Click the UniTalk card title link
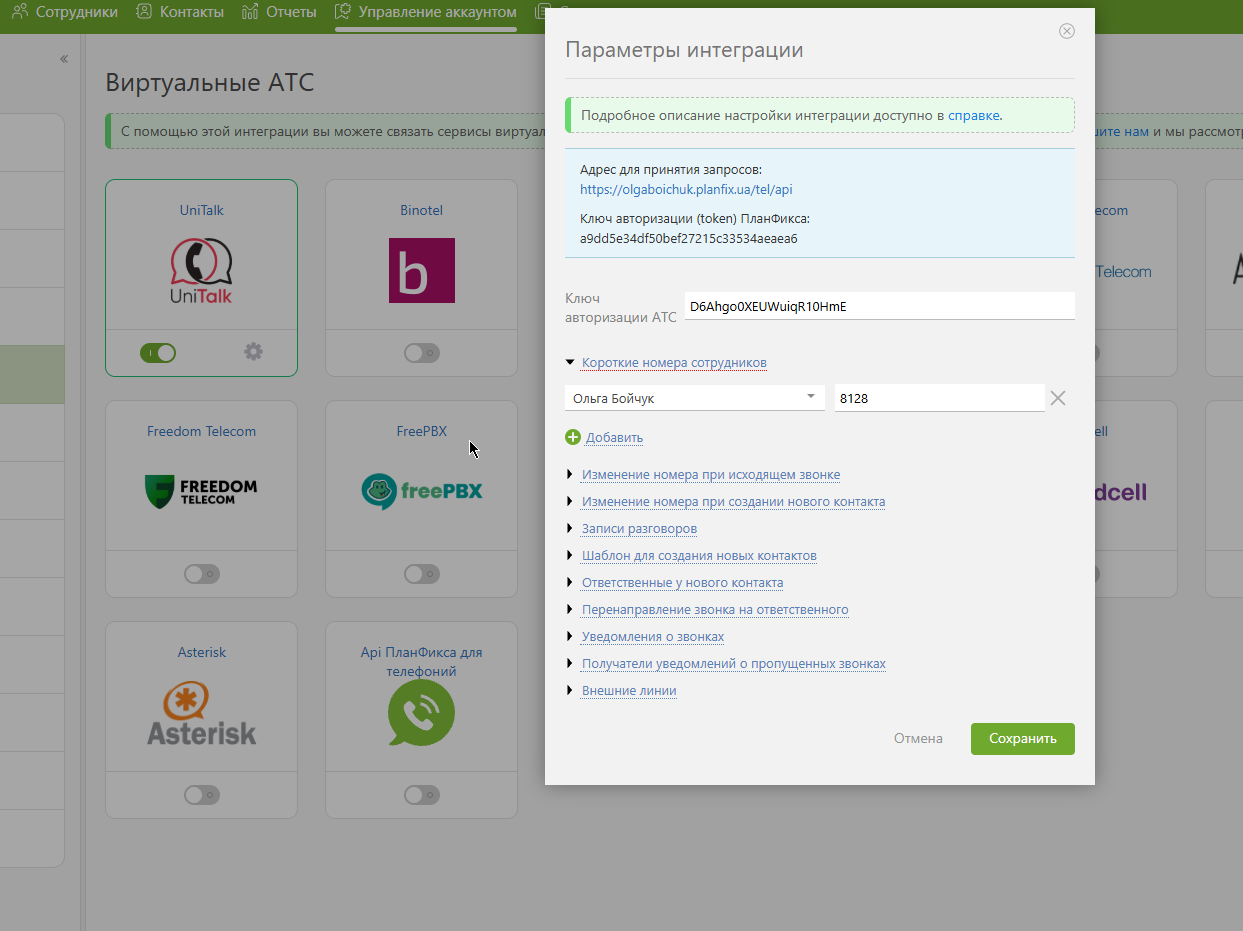The width and height of the screenshot is (1243, 931). click(x=201, y=211)
